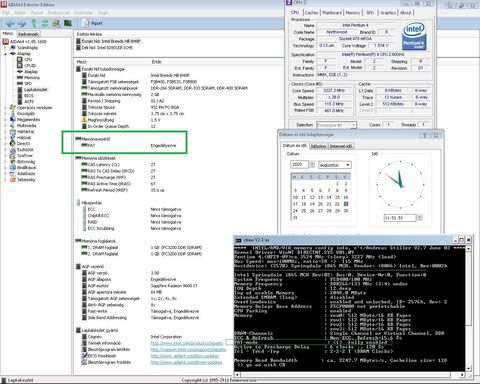Click the time input field under the clock
The image size is (480, 384).
pyautogui.click(x=400, y=218)
